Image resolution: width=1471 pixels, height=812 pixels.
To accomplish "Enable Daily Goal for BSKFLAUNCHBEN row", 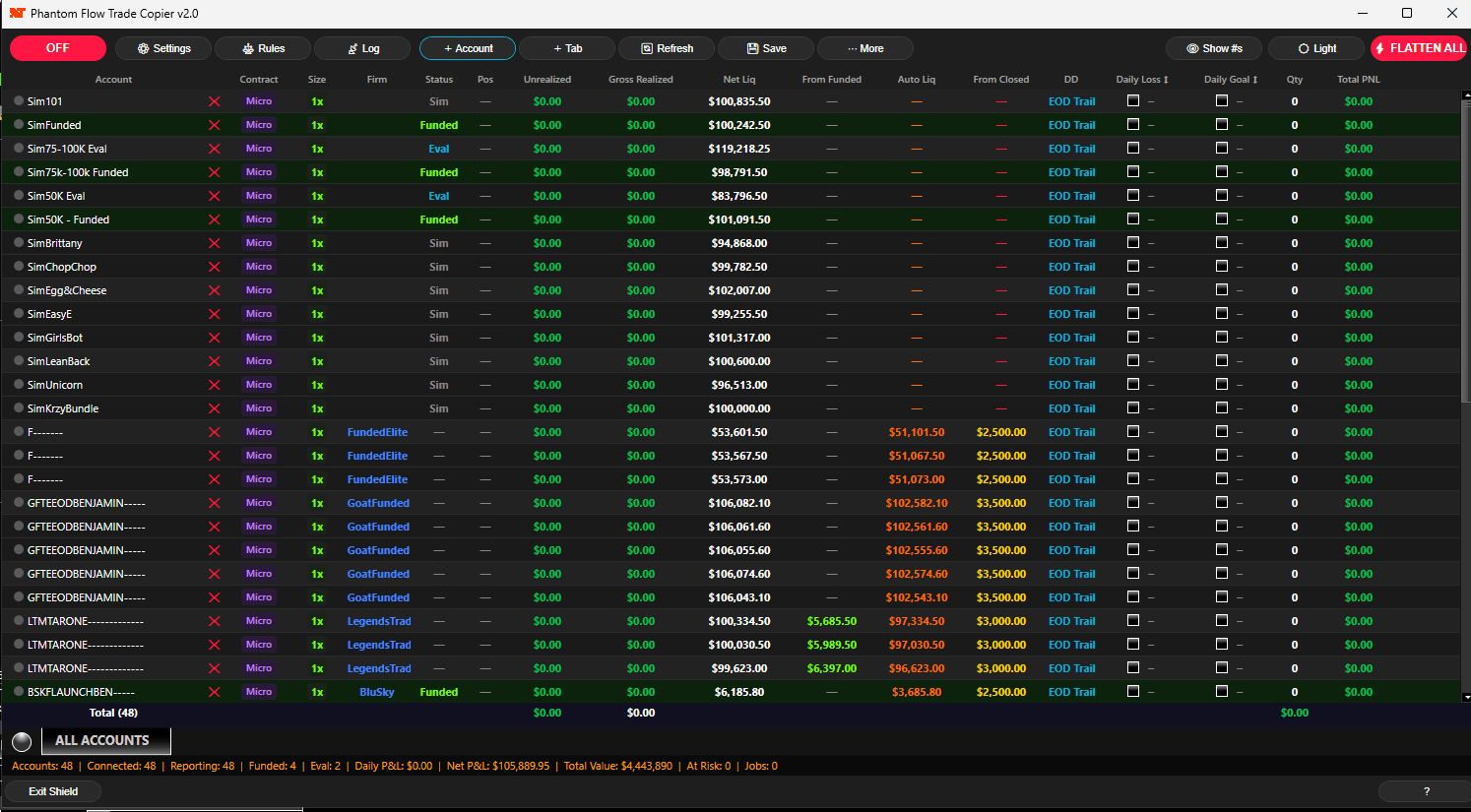I will [x=1222, y=691].
